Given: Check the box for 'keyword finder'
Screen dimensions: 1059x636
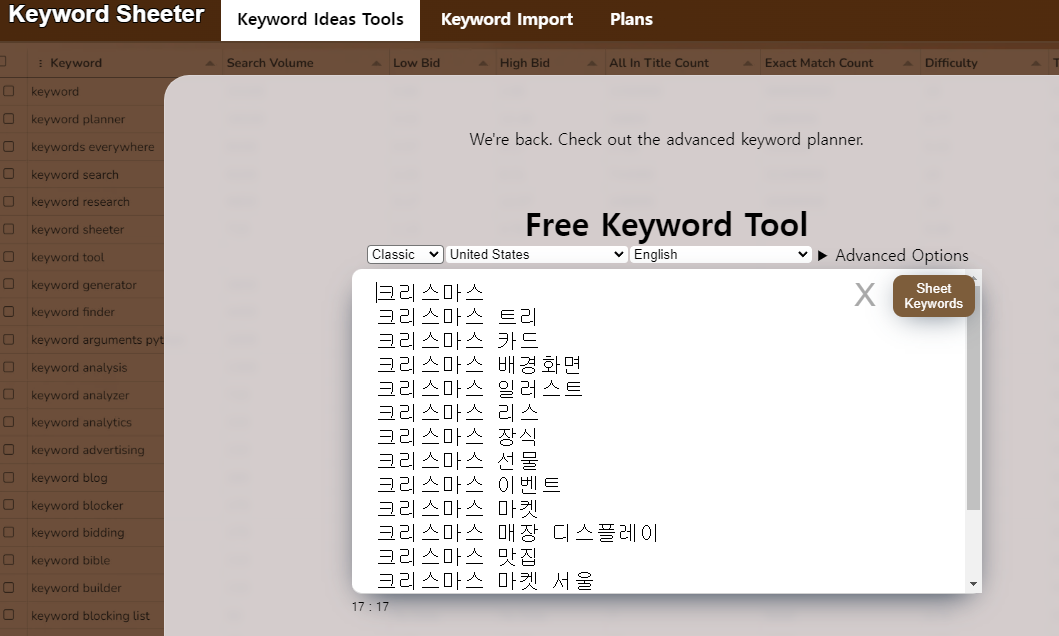Looking at the screenshot, I should tap(8, 311).
